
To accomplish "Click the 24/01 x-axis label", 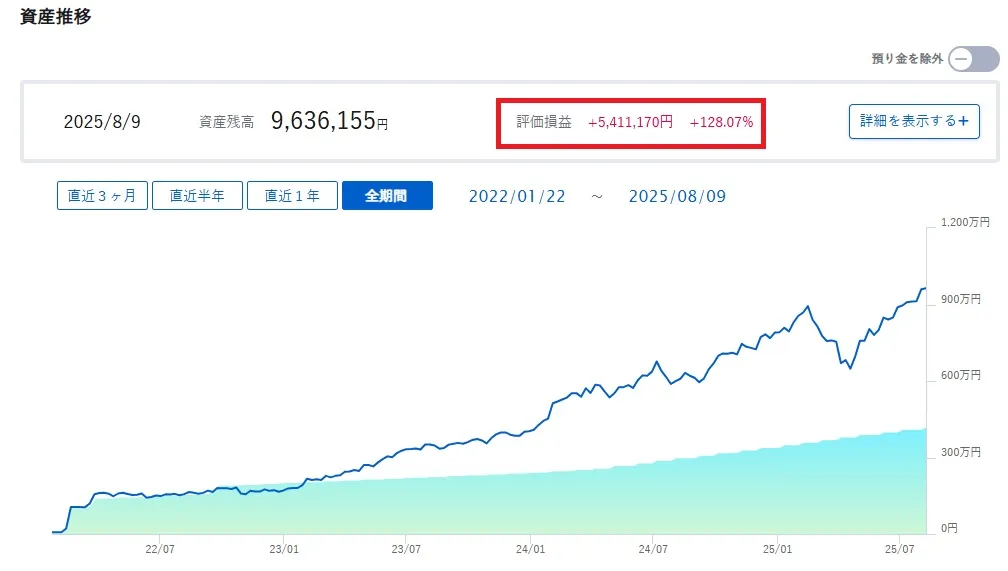I will [x=530, y=549].
